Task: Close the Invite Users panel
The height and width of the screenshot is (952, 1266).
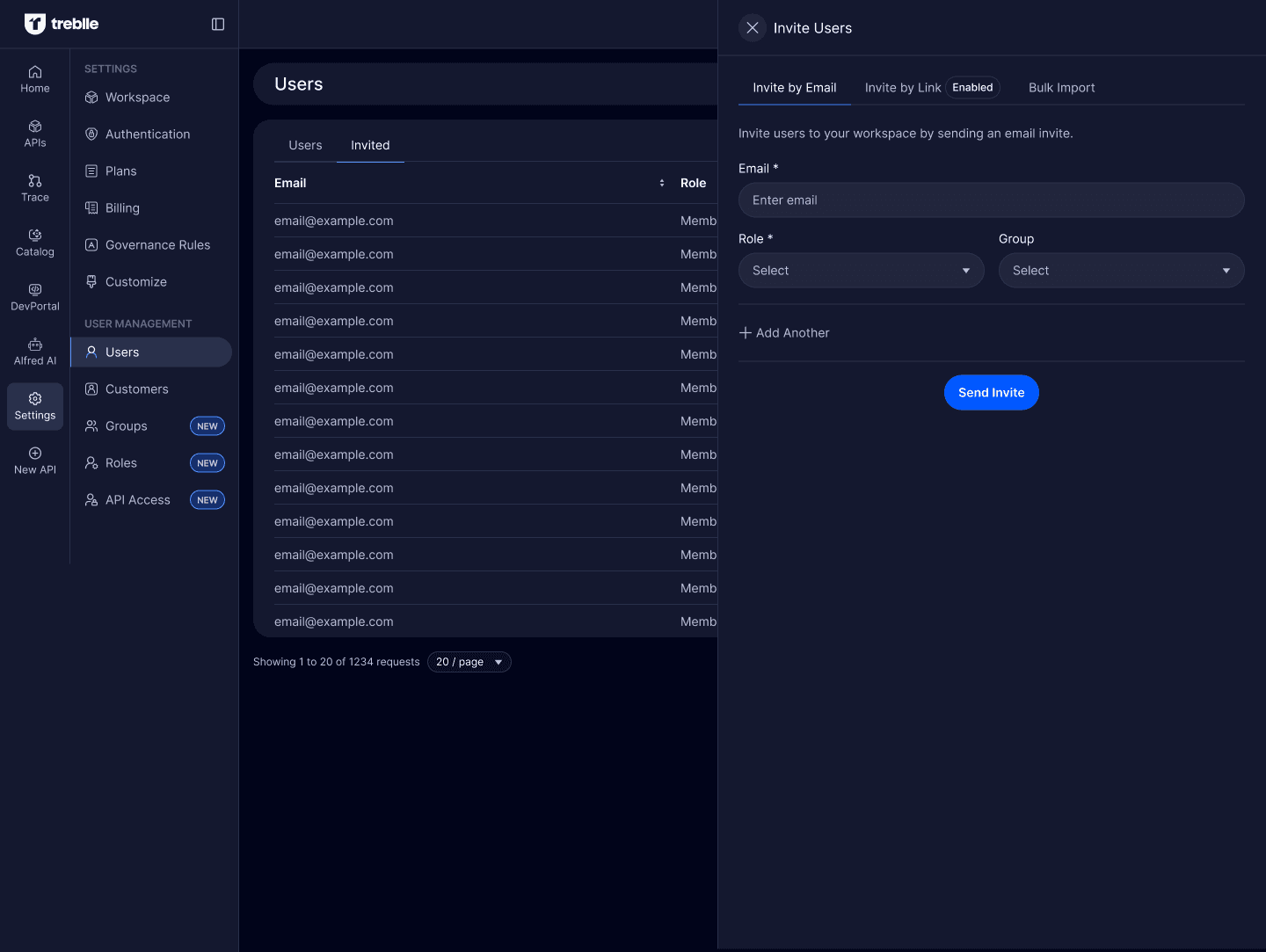Action: tap(753, 28)
